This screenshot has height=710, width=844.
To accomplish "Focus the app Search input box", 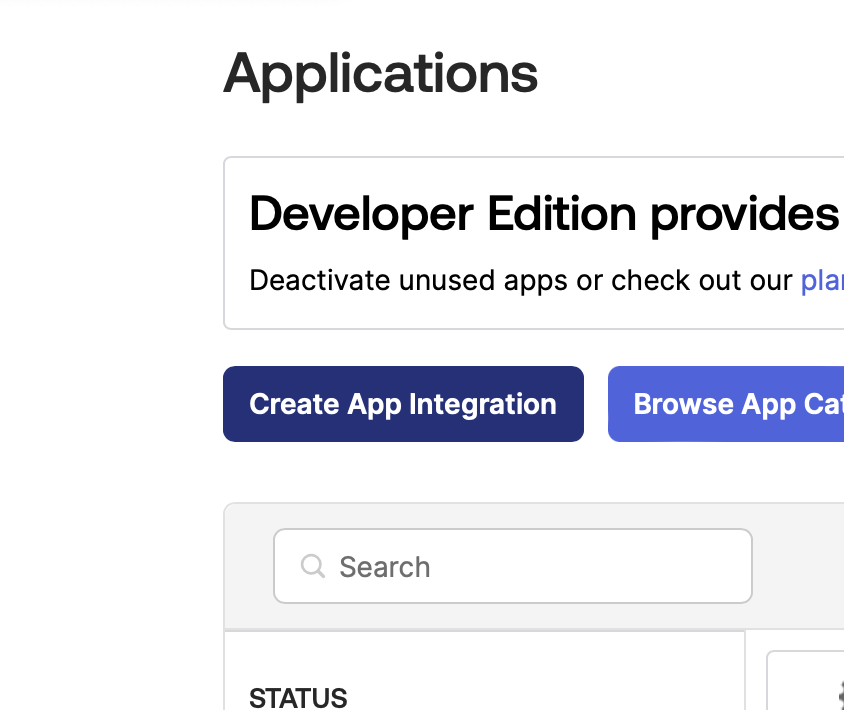I will 512,566.
